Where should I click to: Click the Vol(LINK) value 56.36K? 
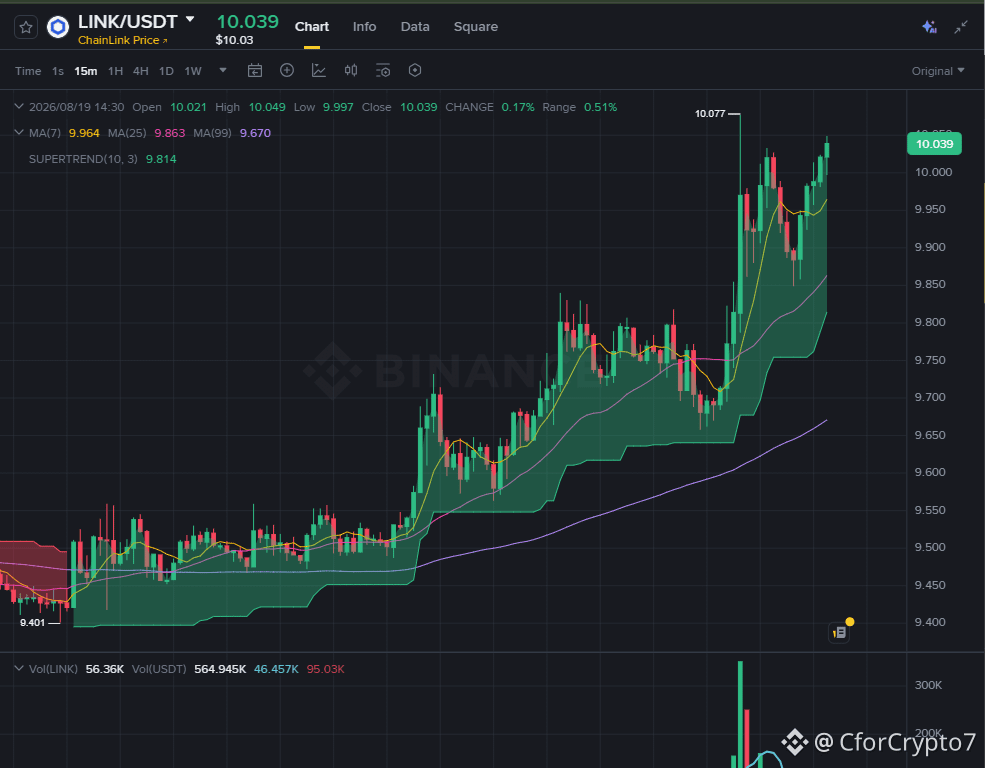click(104, 669)
